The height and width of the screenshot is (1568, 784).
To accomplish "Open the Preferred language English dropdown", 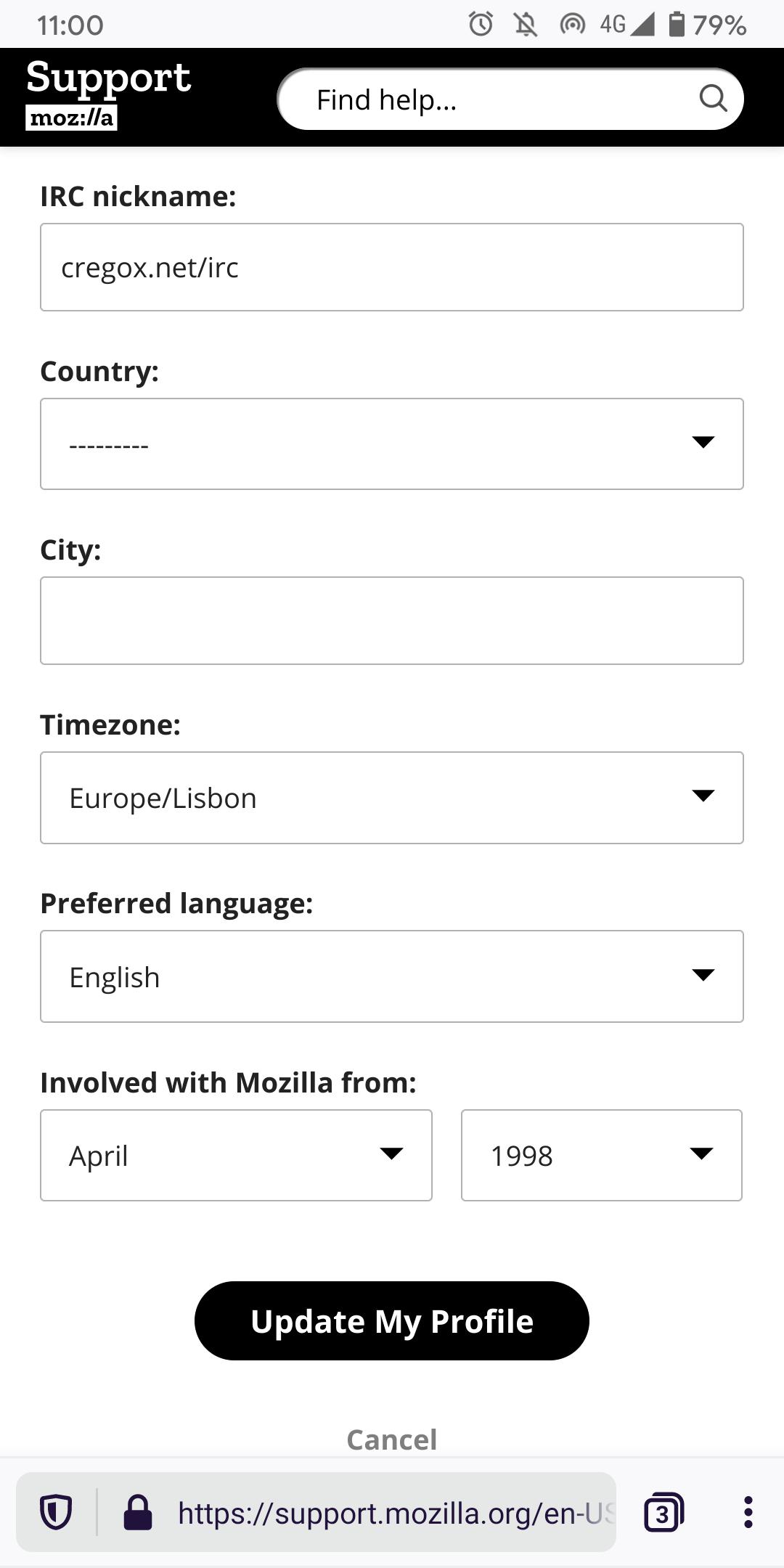I will coord(392,976).
